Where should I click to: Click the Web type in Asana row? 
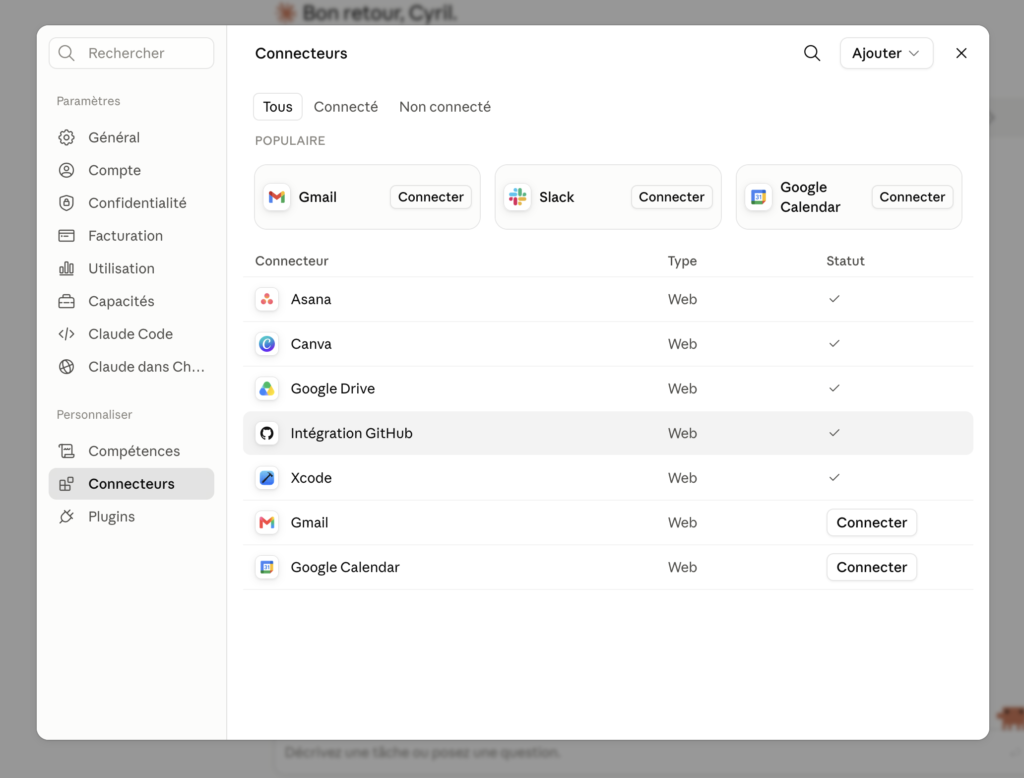point(682,299)
